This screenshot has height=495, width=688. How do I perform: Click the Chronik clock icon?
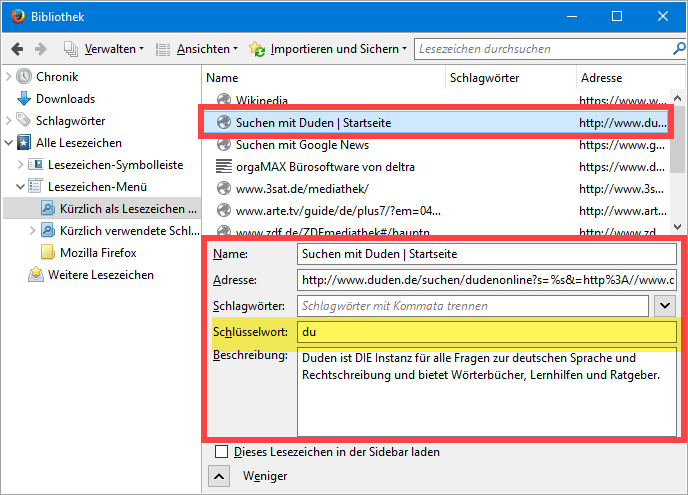click(x=24, y=76)
